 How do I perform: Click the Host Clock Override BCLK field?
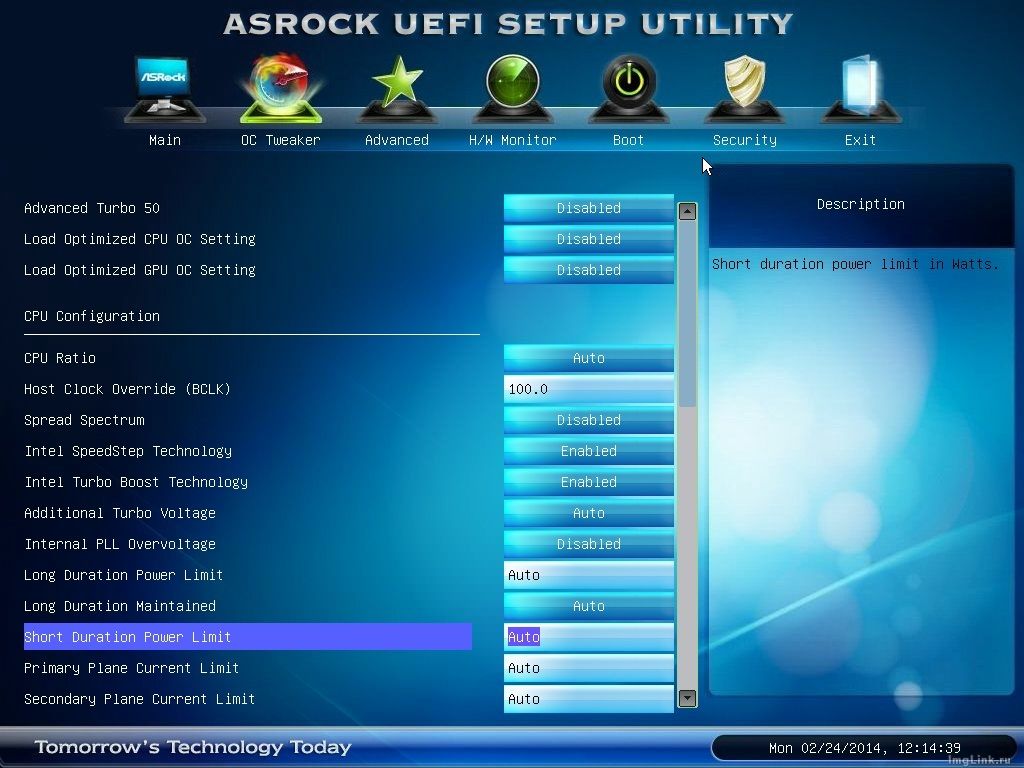(588, 389)
